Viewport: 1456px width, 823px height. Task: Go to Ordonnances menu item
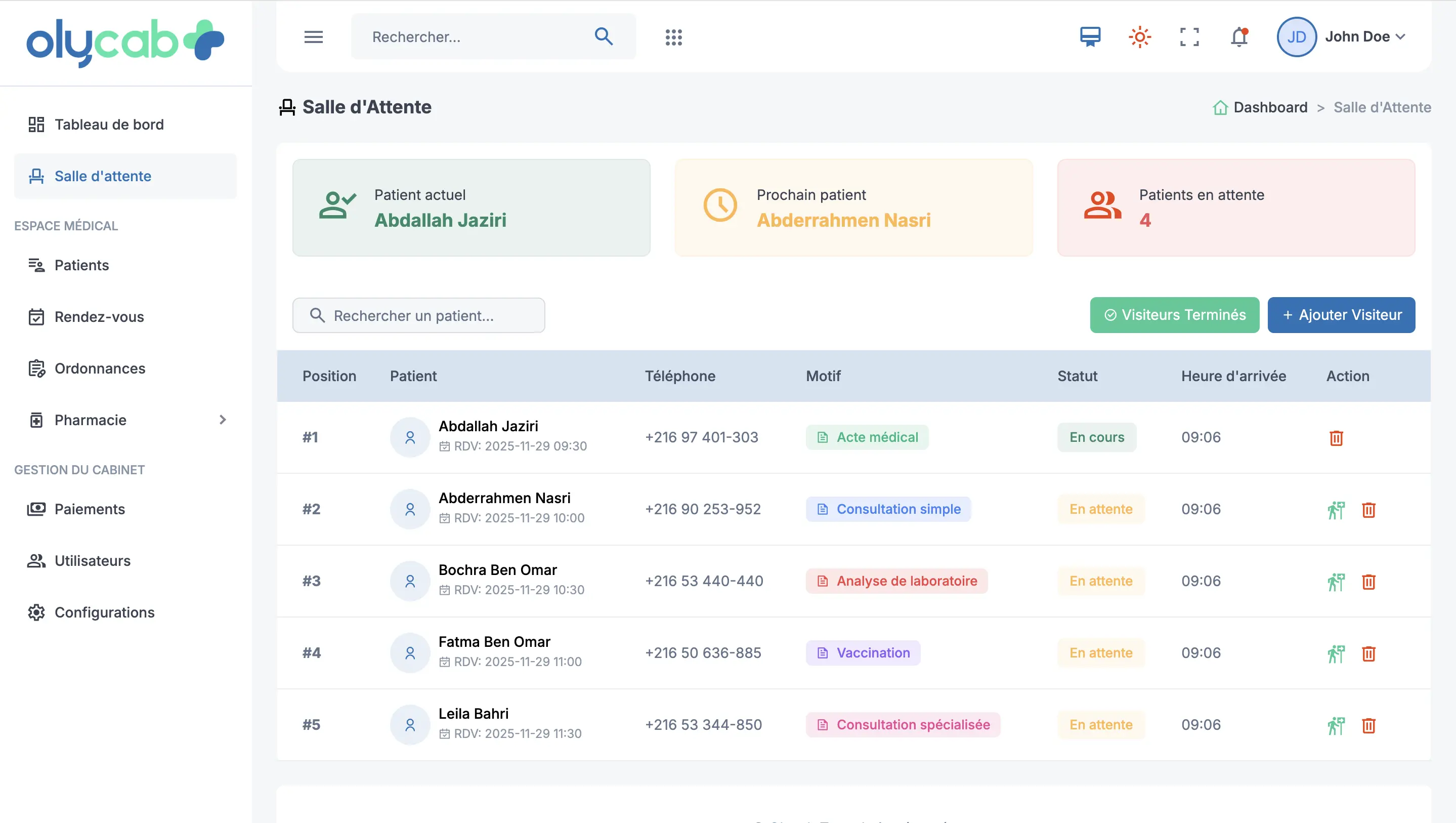click(x=100, y=368)
